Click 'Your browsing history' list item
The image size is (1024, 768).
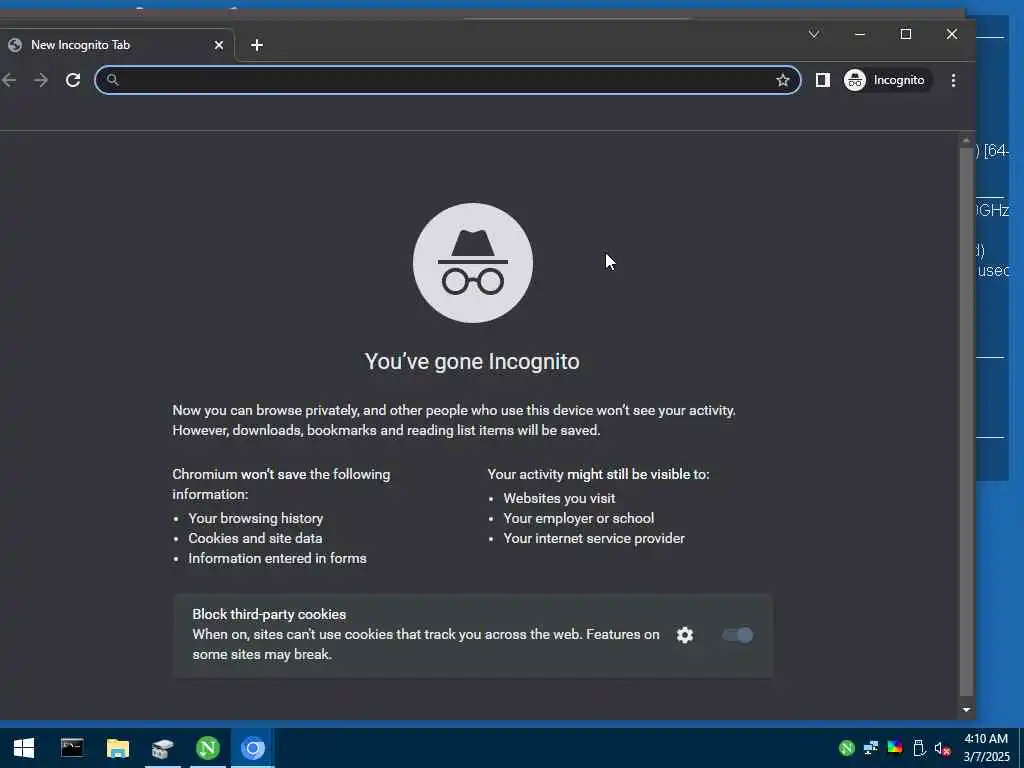click(x=256, y=519)
